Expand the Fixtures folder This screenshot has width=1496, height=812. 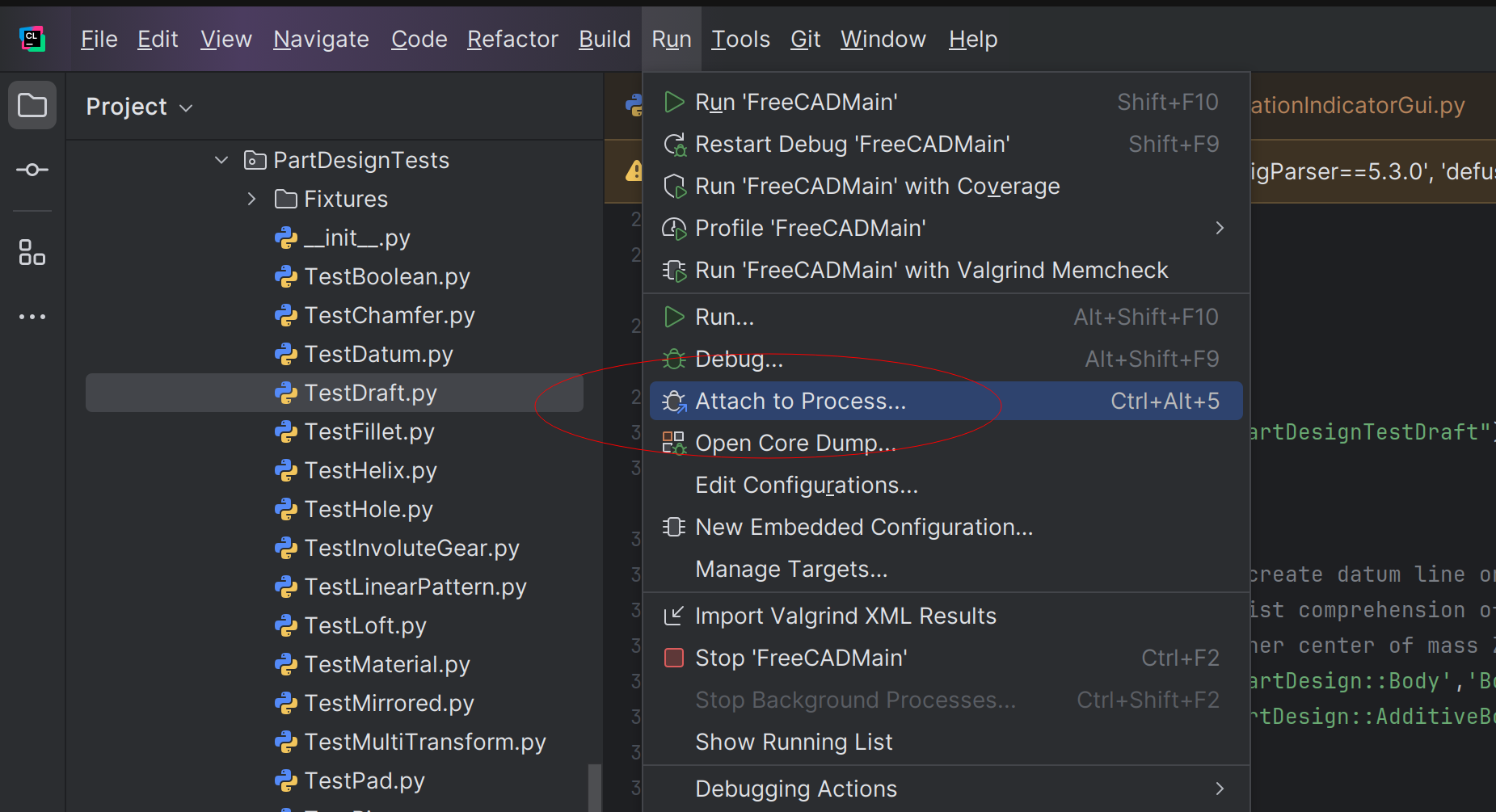point(252,199)
